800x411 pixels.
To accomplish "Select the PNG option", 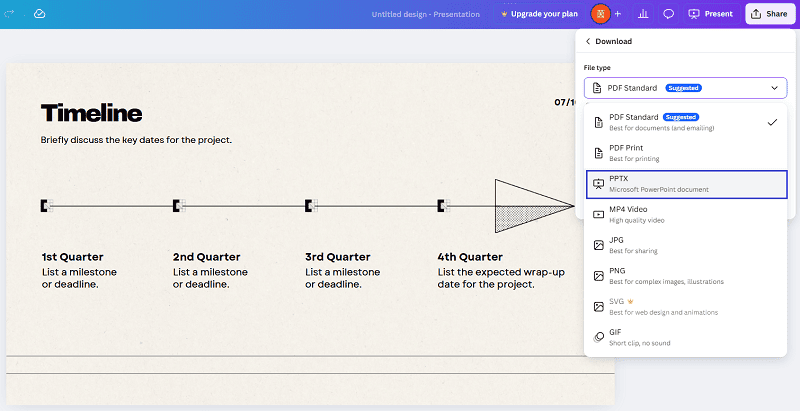I will click(685, 276).
